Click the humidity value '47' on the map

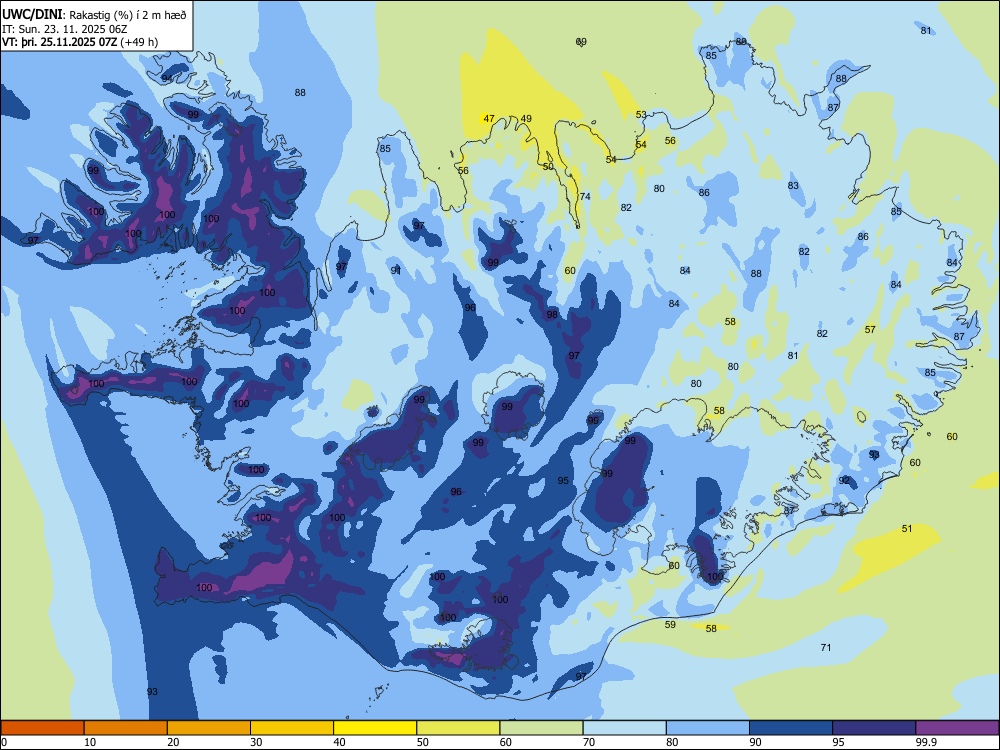489,119
